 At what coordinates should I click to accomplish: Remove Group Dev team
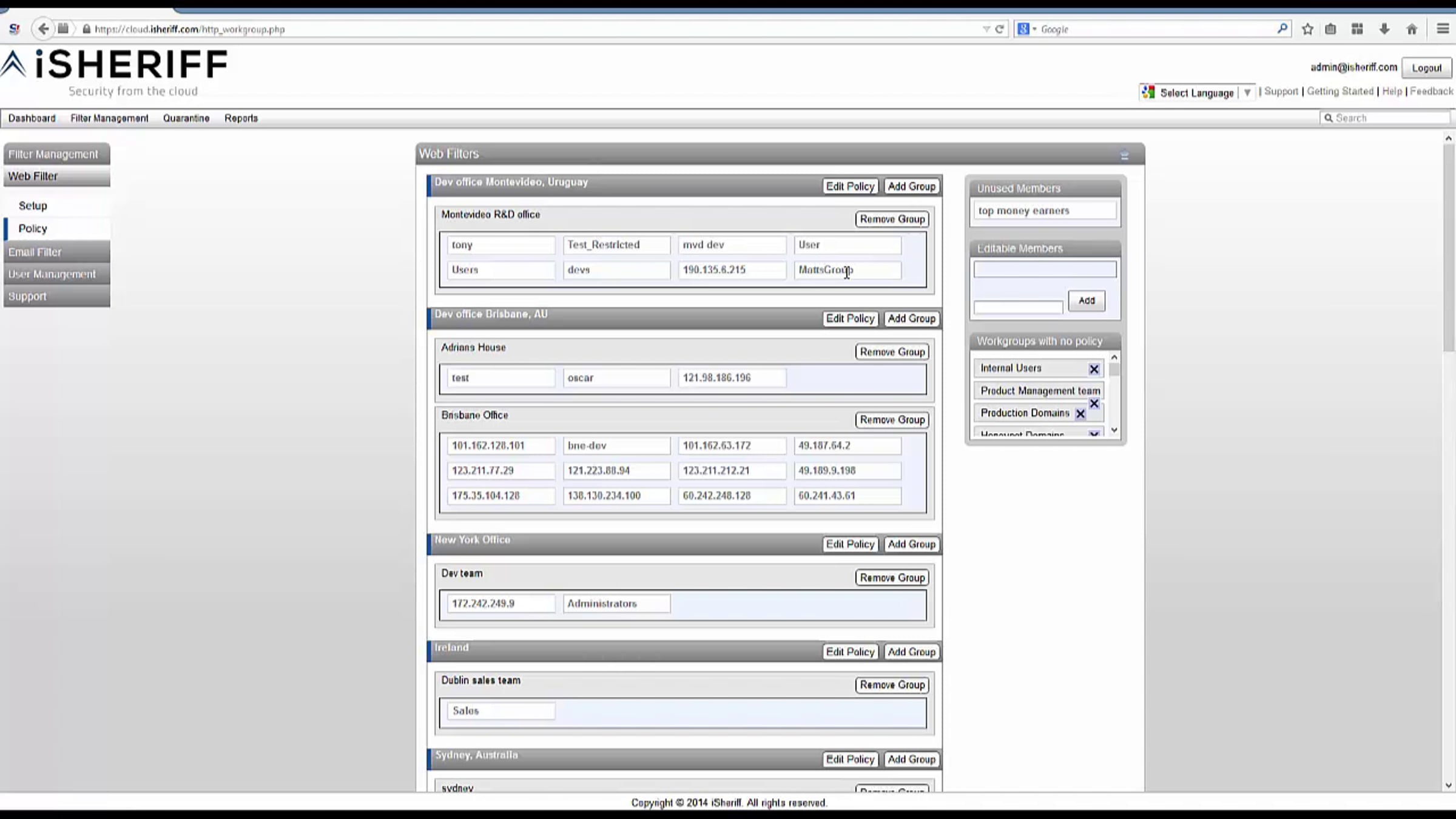pyautogui.click(x=892, y=578)
